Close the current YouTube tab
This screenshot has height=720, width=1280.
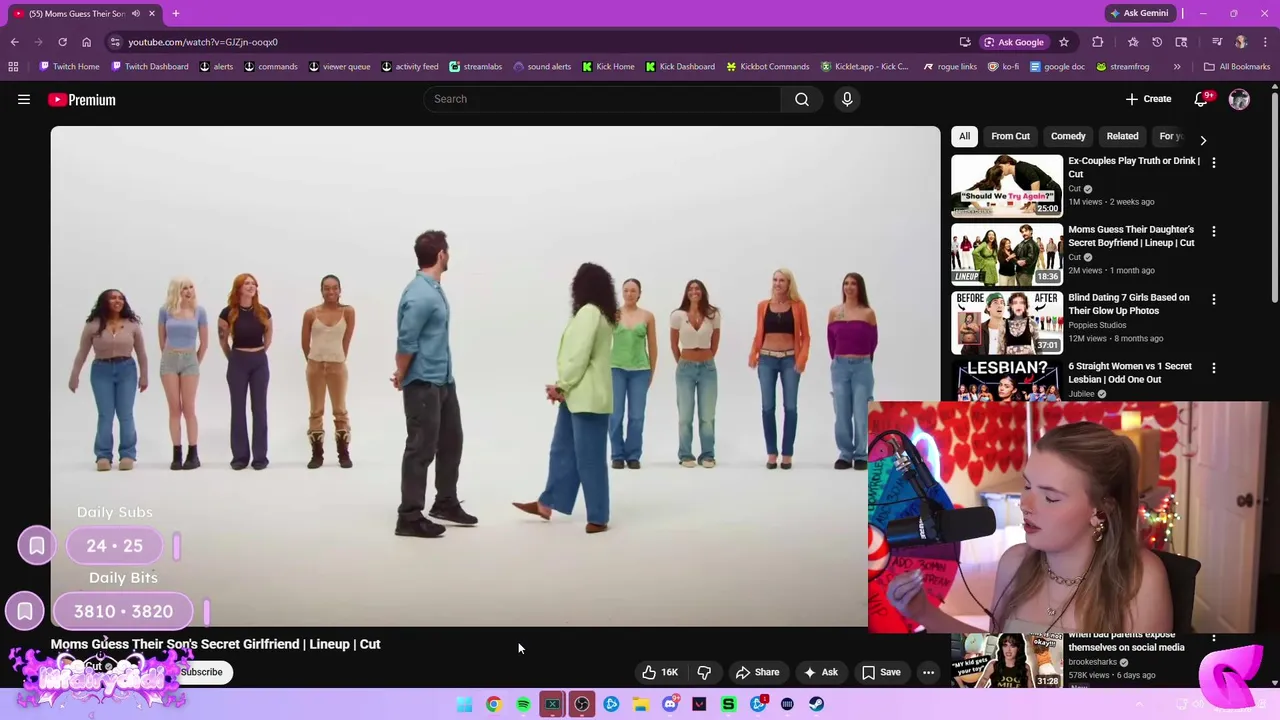(152, 13)
